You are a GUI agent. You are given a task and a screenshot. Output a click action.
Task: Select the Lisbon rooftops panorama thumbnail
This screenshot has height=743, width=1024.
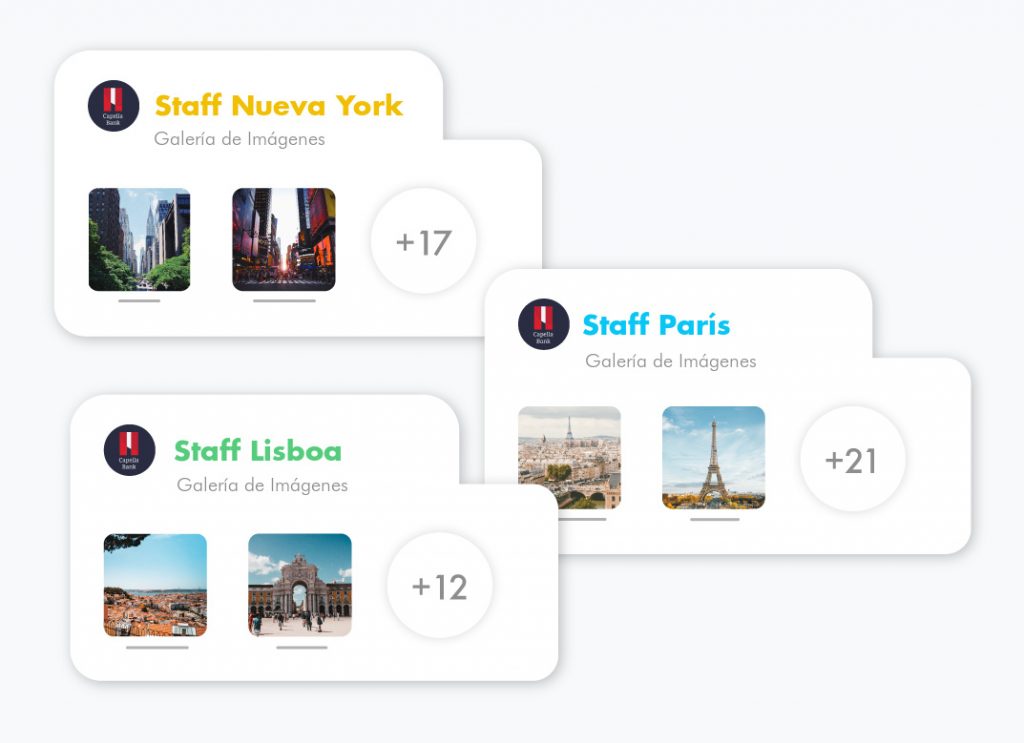coord(155,585)
